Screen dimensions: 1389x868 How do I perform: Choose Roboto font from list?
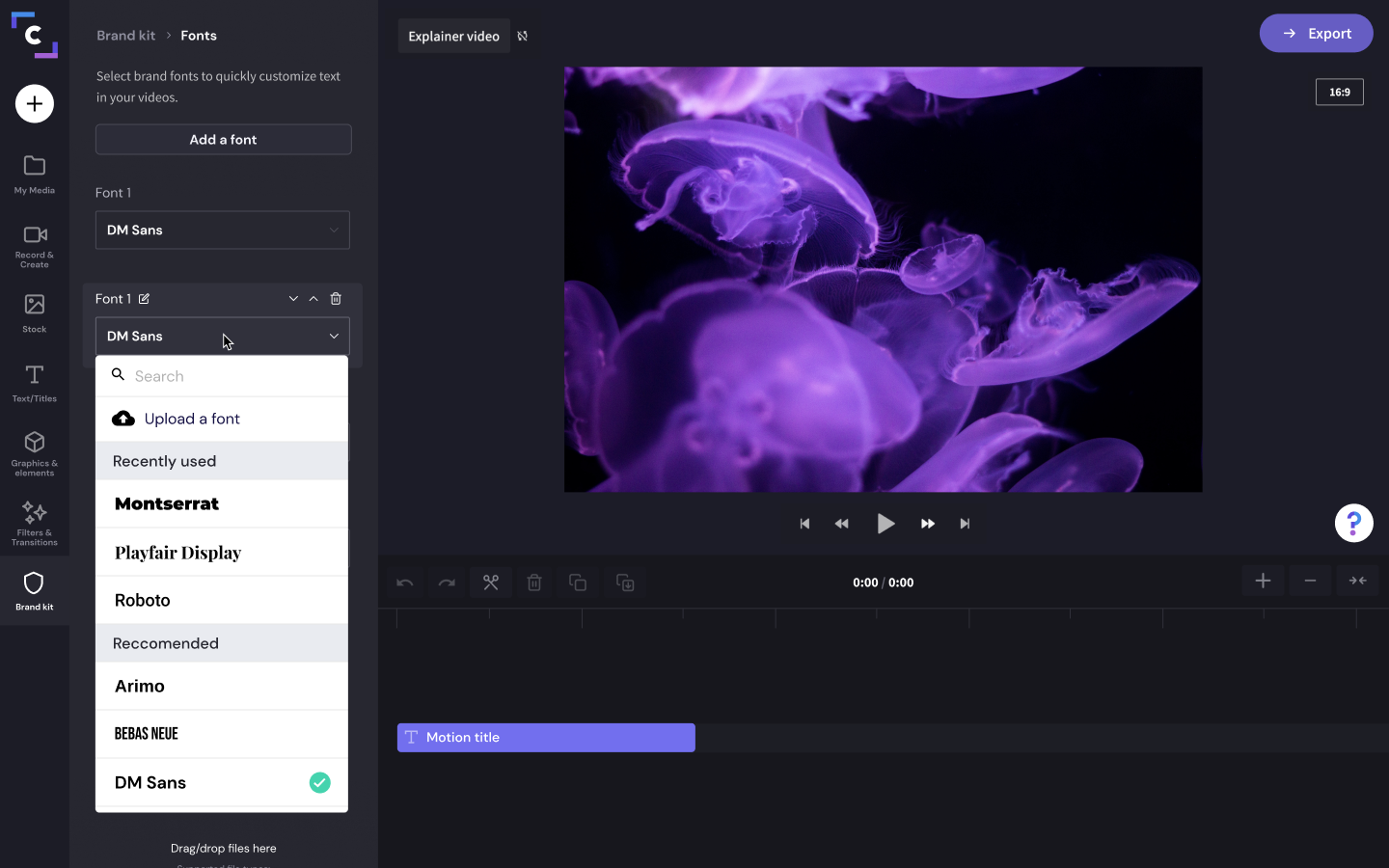[x=222, y=600]
